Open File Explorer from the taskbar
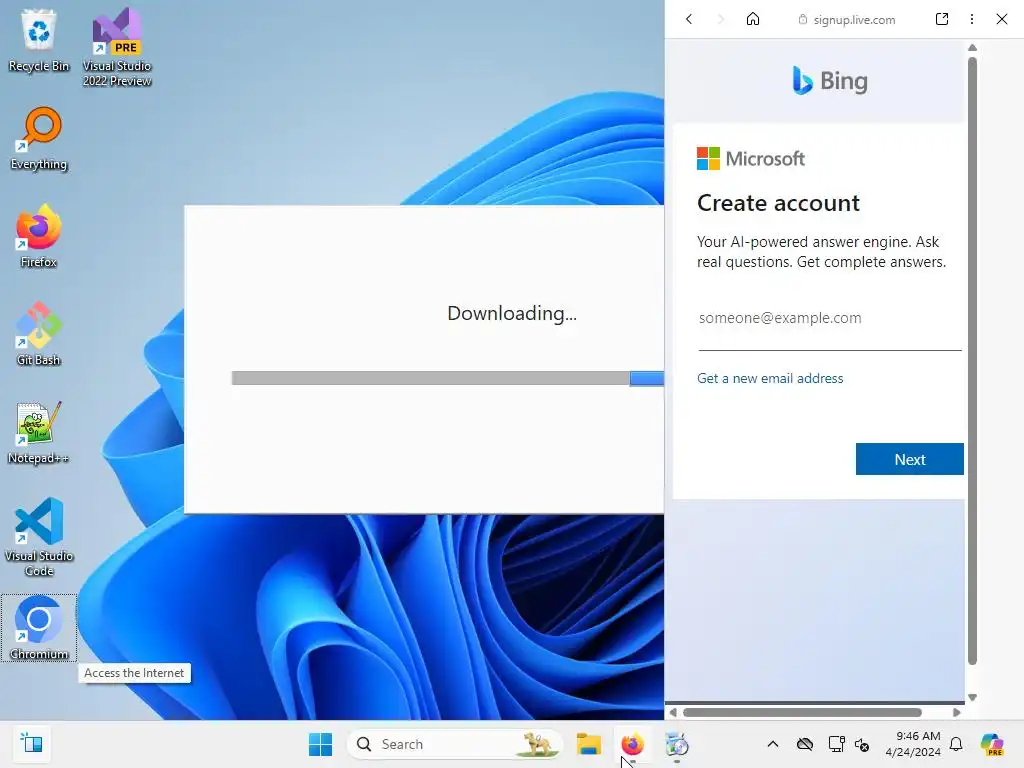The height and width of the screenshot is (768, 1024). (588, 744)
